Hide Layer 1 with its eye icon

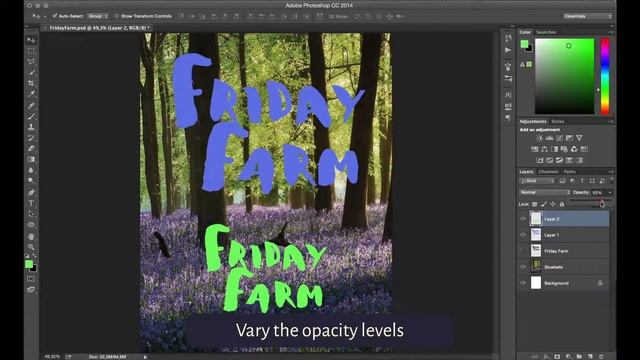[523, 235]
